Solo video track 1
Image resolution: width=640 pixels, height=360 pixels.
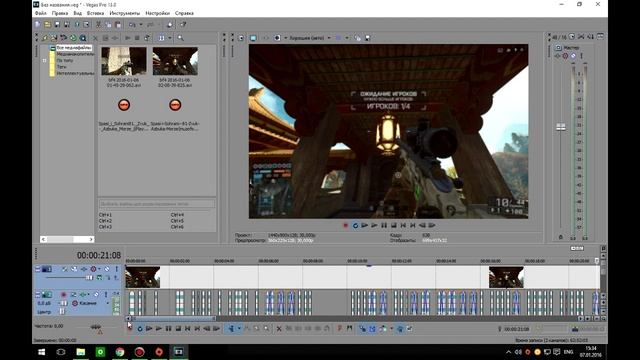(x=116, y=269)
